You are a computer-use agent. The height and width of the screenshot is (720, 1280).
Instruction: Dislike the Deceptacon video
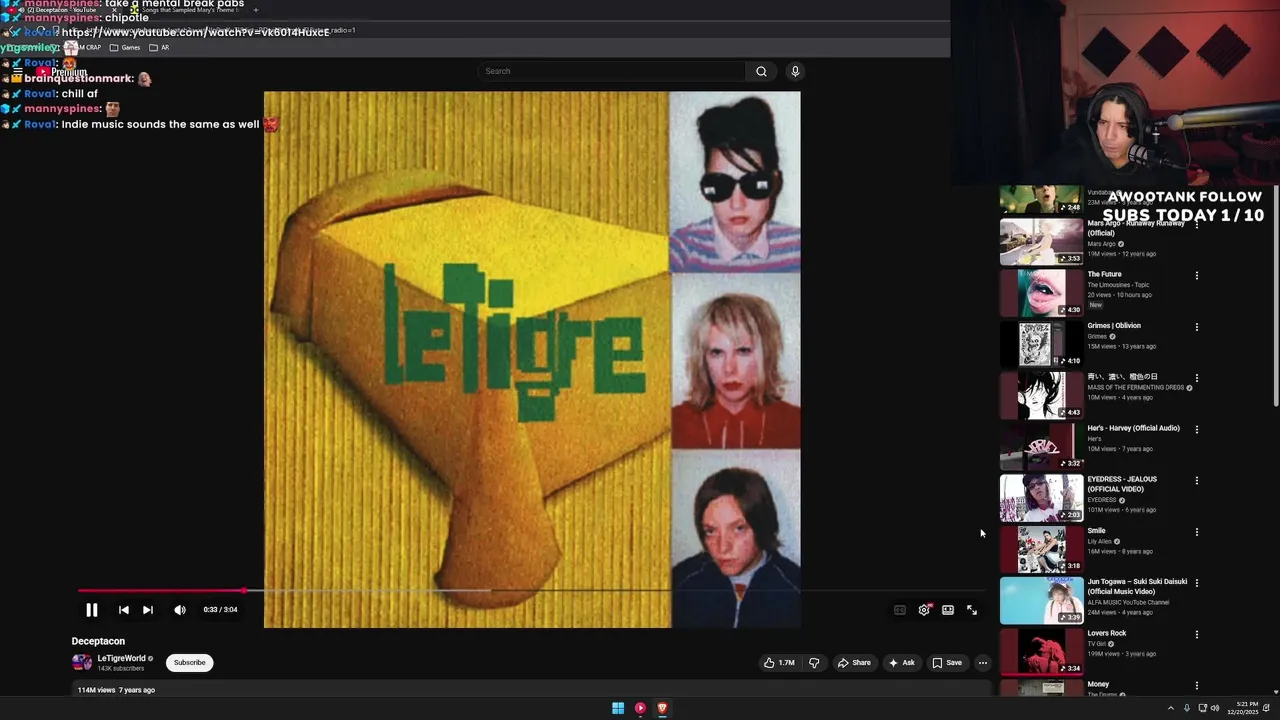(x=814, y=662)
